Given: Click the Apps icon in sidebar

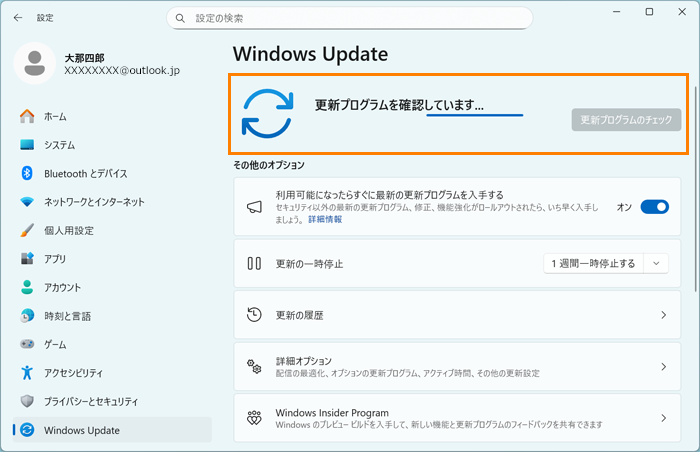Looking at the screenshot, I should pos(27,258).
